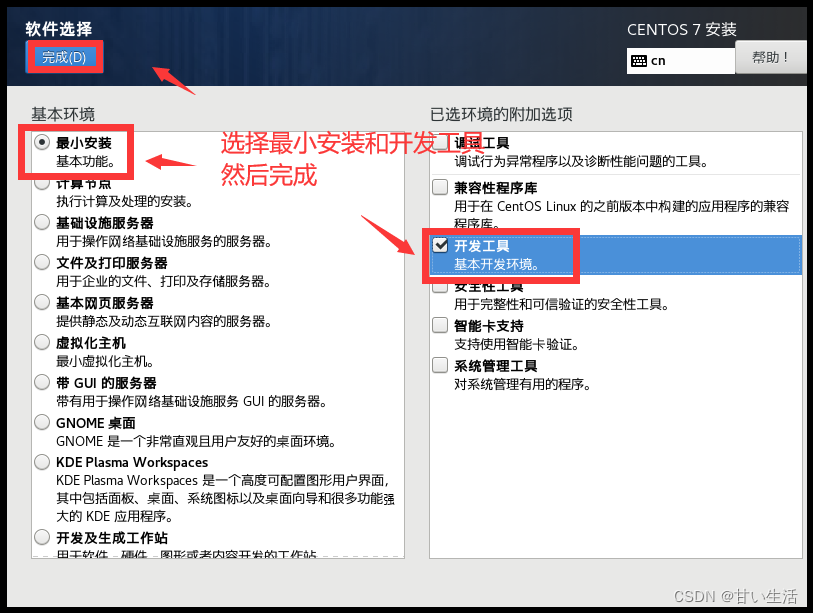Open the 帮助! help button
The width and height of the screenshot is (813, 613).
(770, 58)
